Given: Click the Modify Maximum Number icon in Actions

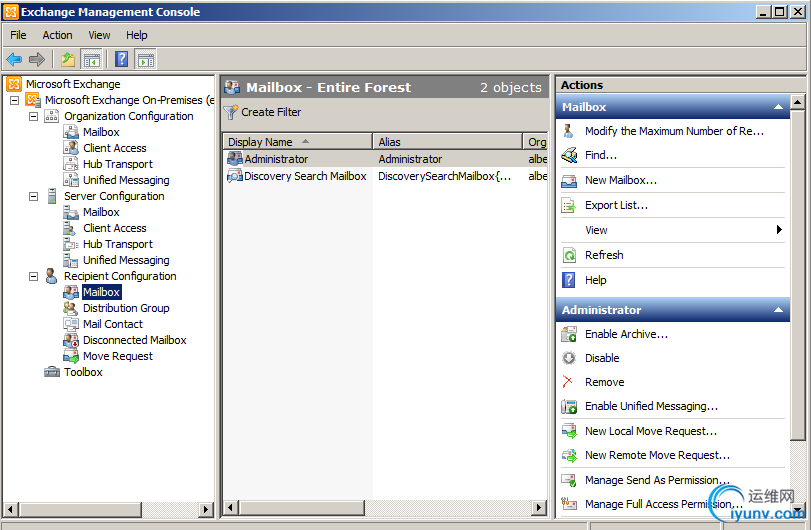Looking at the screenshot, I should pos(568,131).
